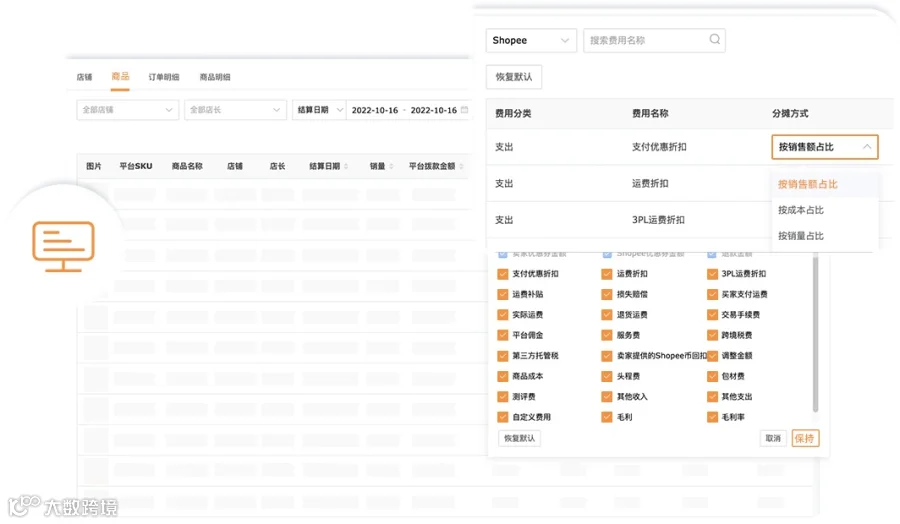Select the 按成本占比 option in the list
This screenshot has height=524, width=900.
(x=801, y=210)
